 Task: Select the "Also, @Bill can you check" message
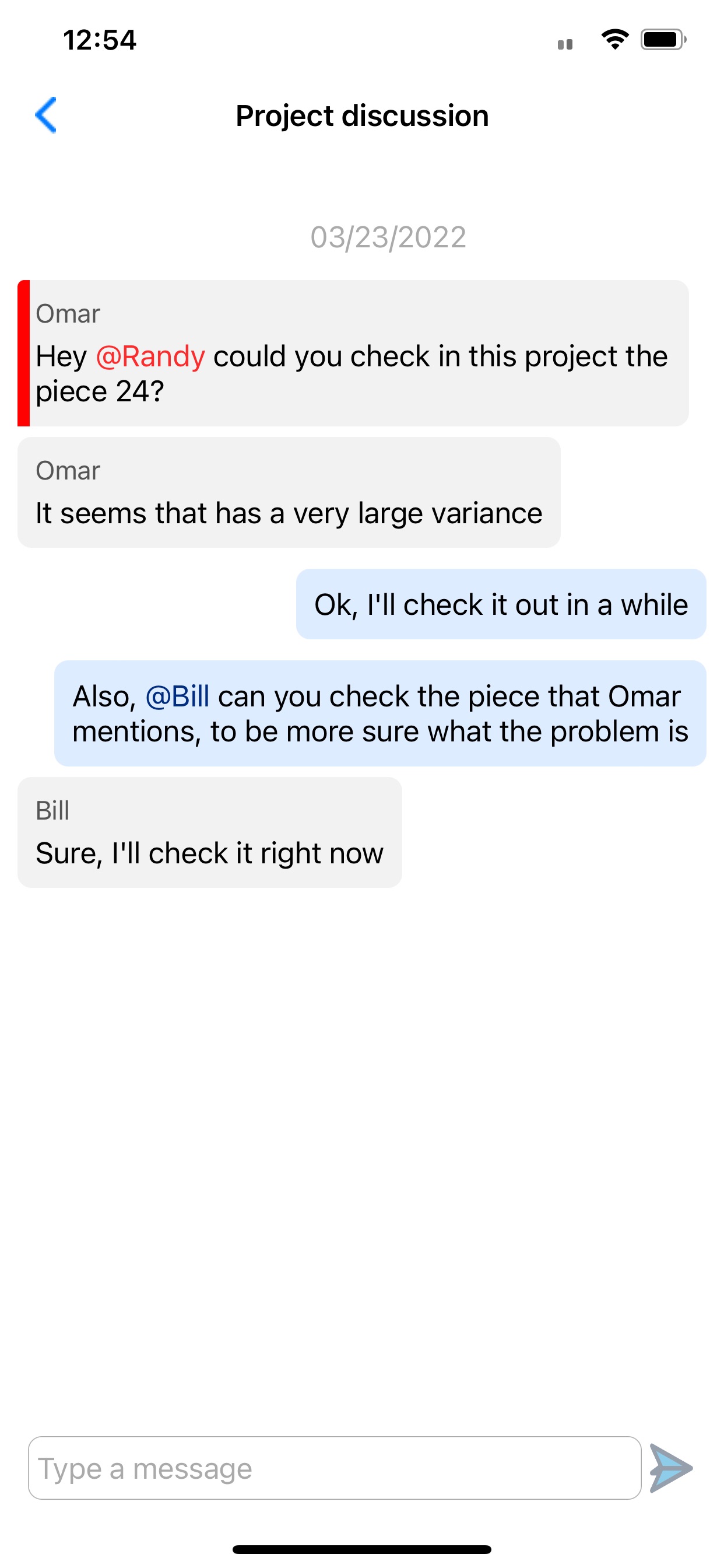(380, 713)
